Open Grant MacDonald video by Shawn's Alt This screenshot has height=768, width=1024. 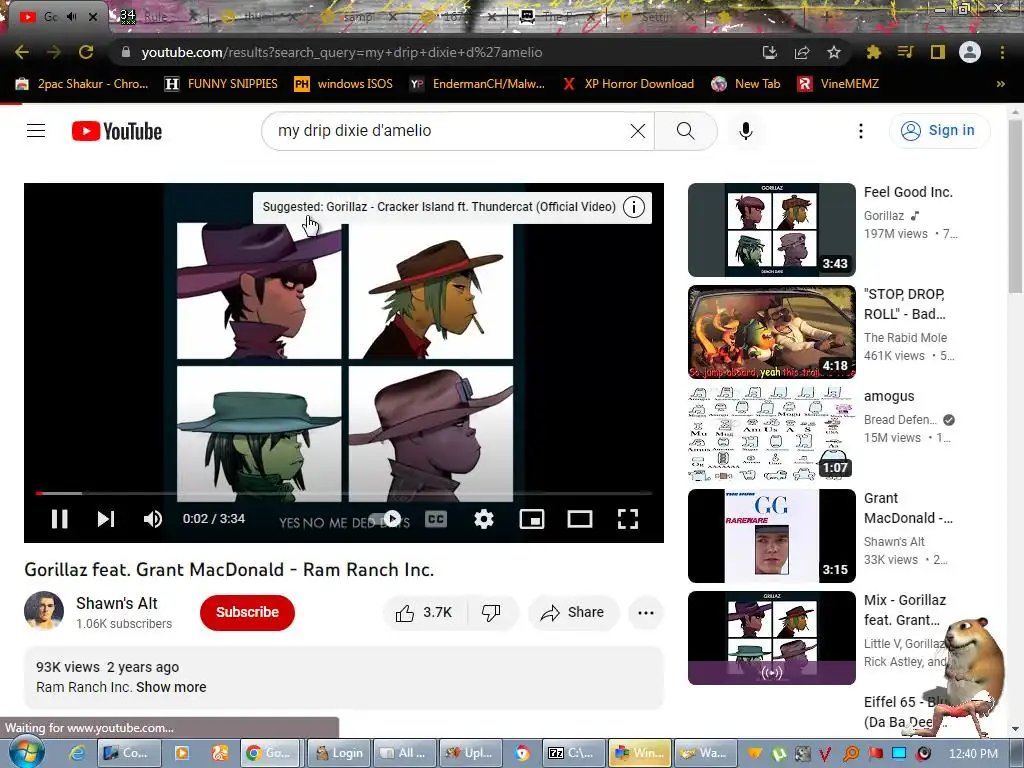(x=771, y=536)
